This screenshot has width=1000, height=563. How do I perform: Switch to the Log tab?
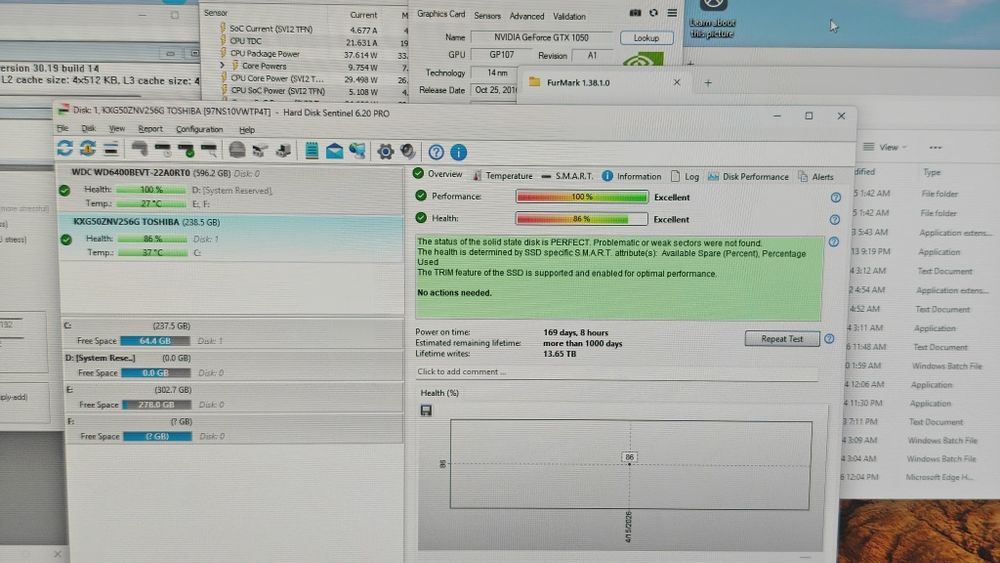[x=685, y=176]
